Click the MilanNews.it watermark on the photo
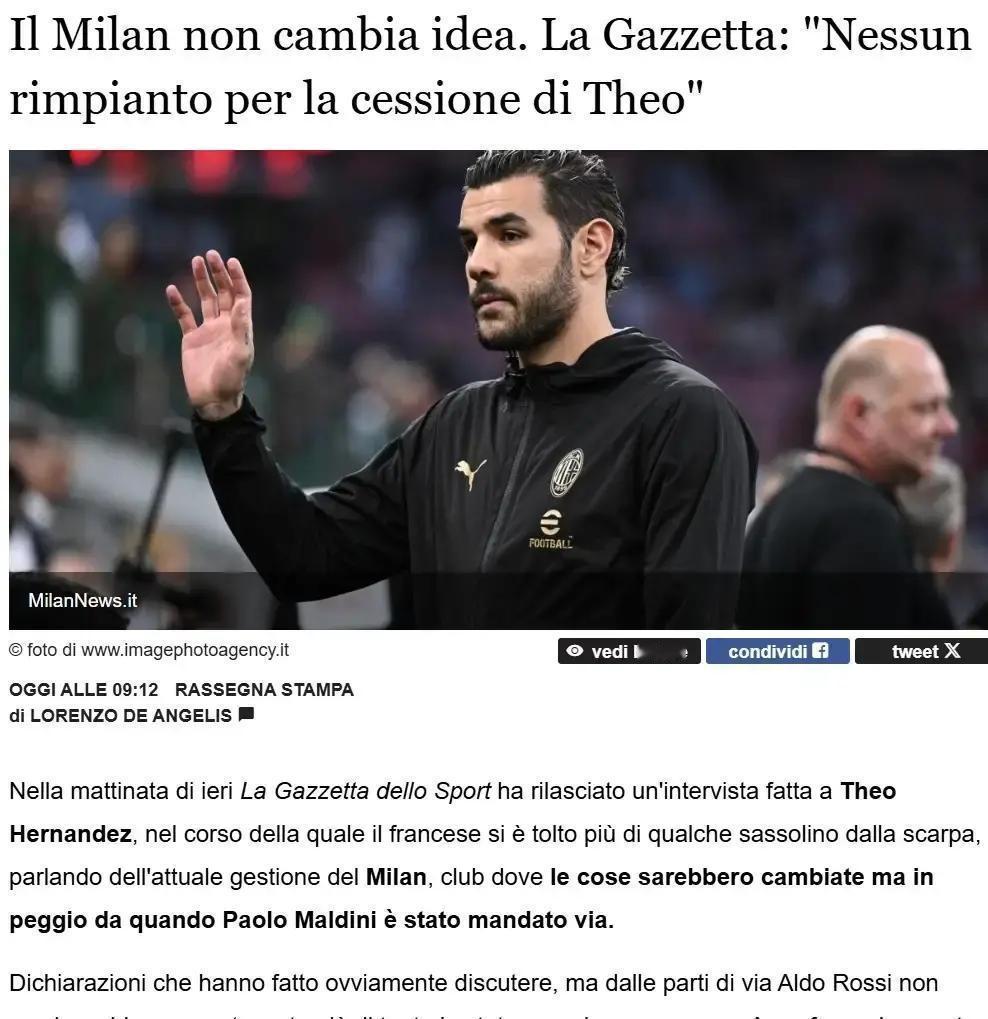The width and height of the screenshot is (988, 1019). (83, 600)
